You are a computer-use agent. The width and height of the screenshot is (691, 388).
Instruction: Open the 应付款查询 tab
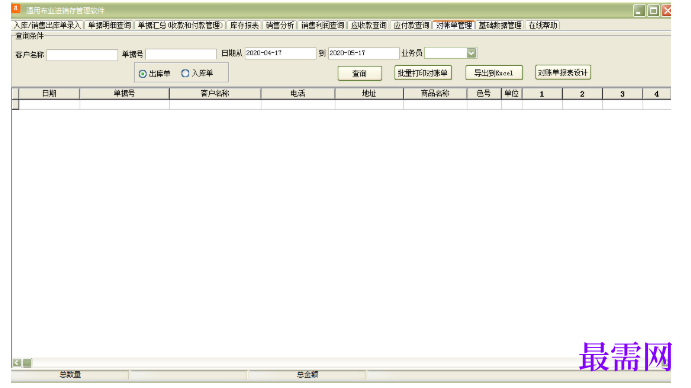click(411, 25)
